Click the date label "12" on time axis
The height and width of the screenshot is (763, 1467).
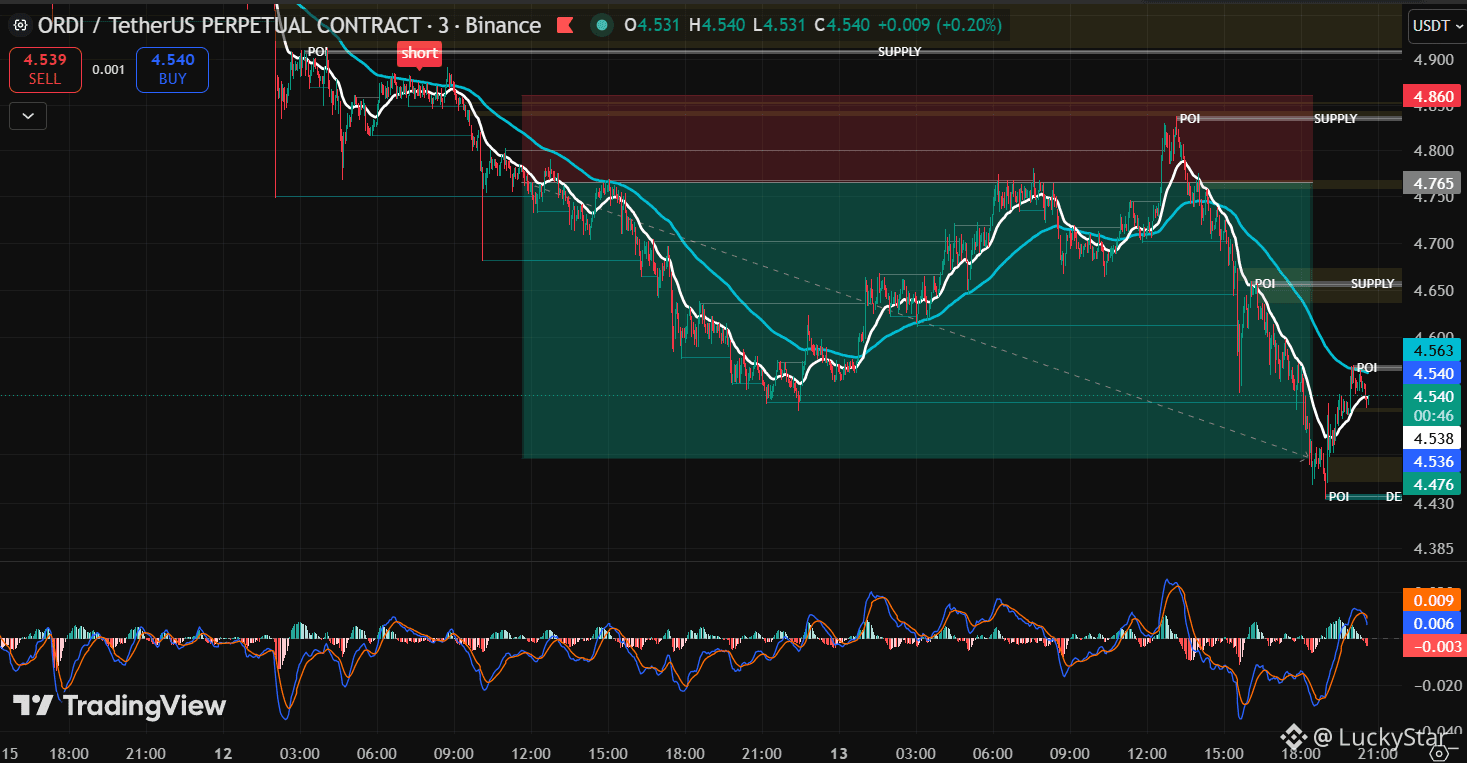(223, 753)
